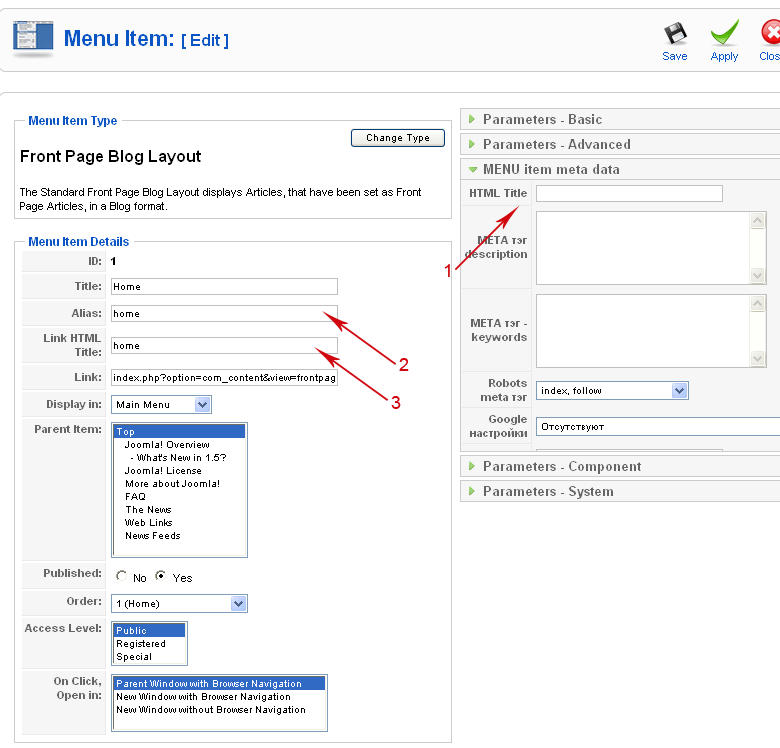Click the HTML Title input field

coord(629,193)
